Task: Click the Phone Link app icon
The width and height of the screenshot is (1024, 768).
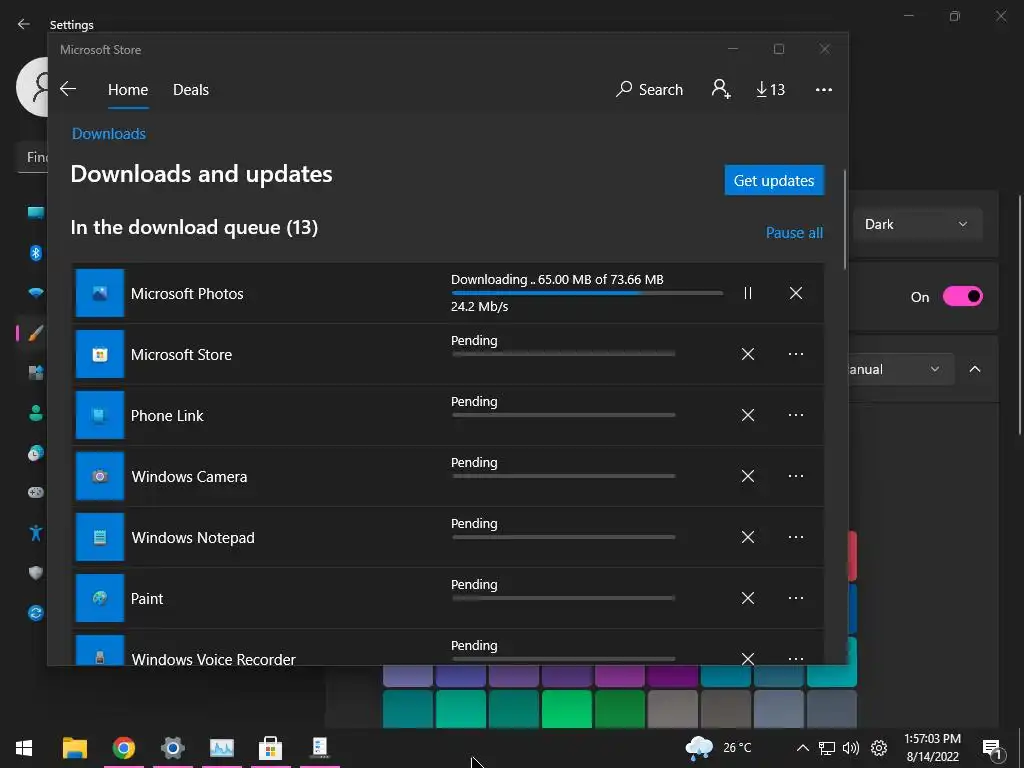Action: tap(100, 415)
